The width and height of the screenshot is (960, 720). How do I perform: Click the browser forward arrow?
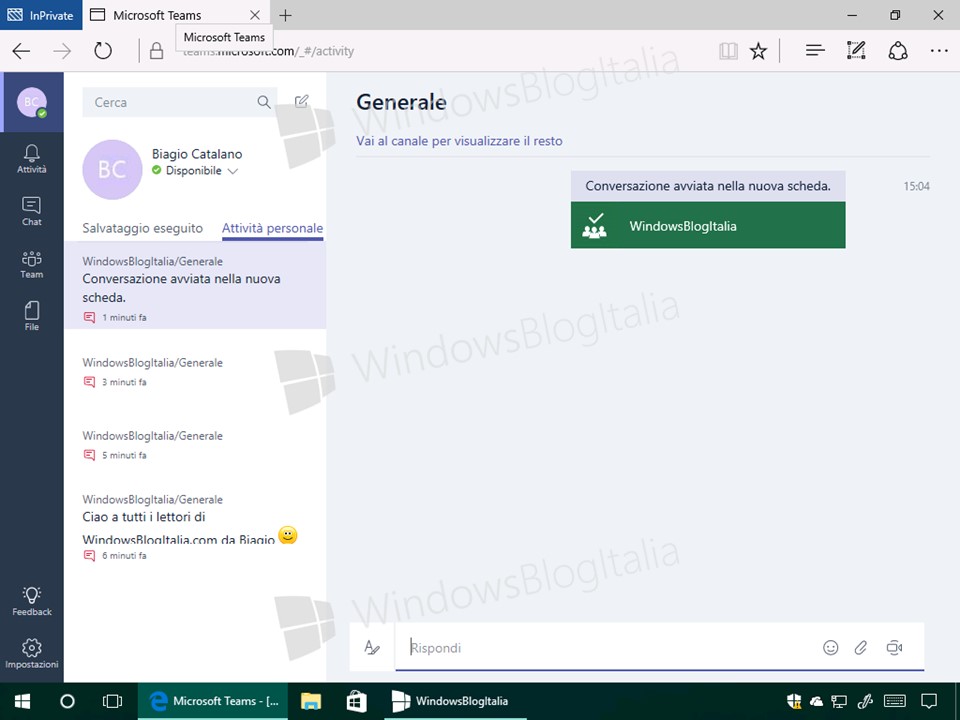[62, 51]
